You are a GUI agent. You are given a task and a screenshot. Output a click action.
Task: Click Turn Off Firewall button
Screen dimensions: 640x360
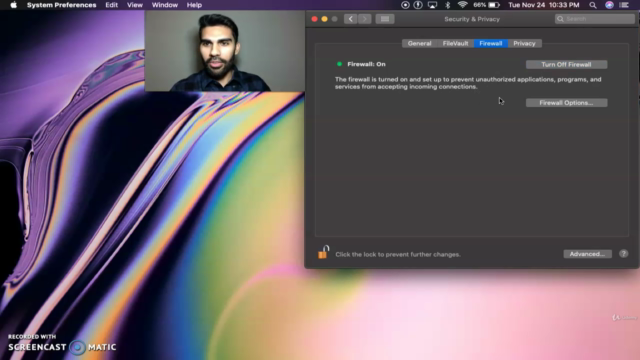coord(566,64)
